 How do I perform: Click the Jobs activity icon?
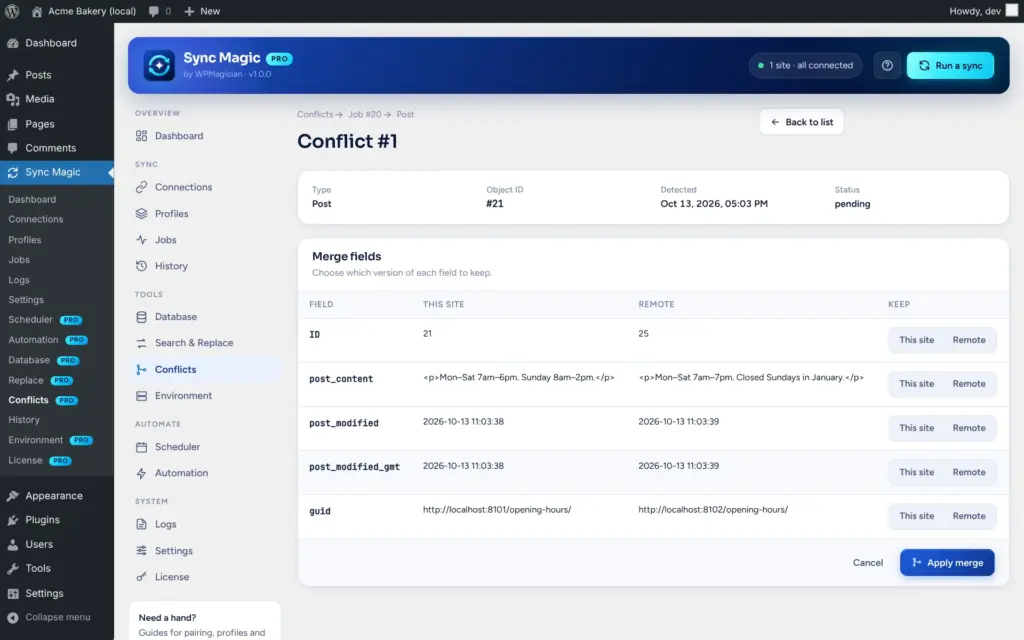tap(141, 240)
